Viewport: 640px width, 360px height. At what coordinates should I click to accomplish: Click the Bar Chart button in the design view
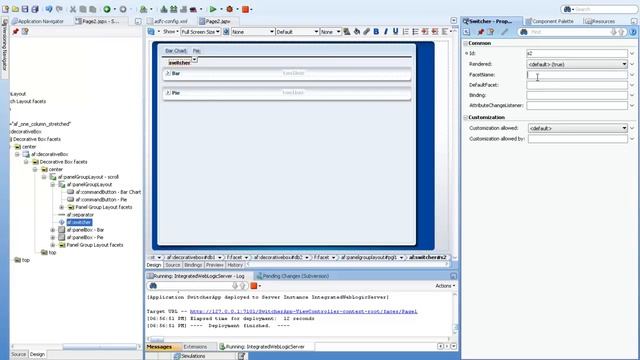tap(176, 51)
